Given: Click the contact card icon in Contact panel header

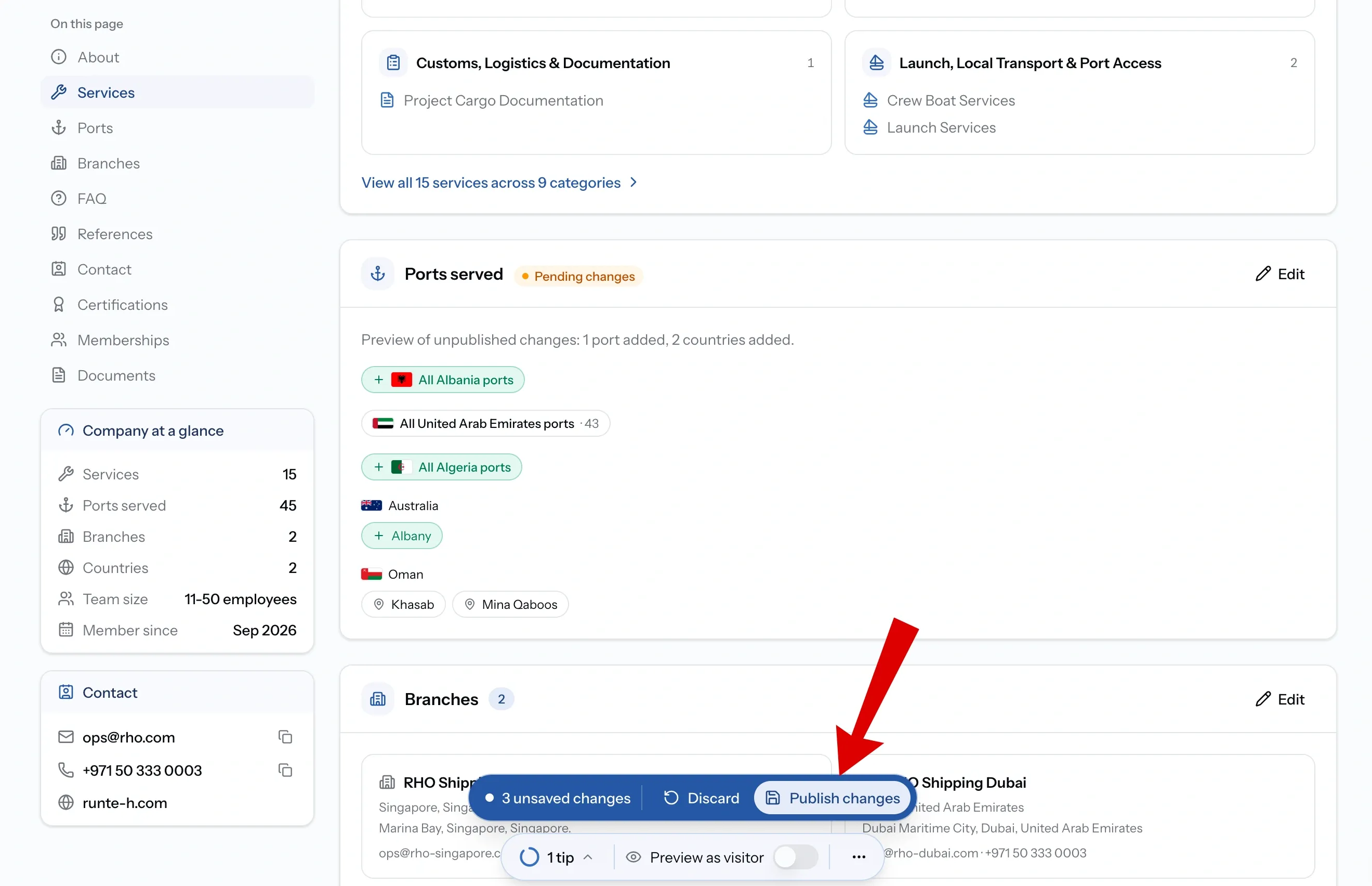Looking at the screenshot, I should pos(66,692).
